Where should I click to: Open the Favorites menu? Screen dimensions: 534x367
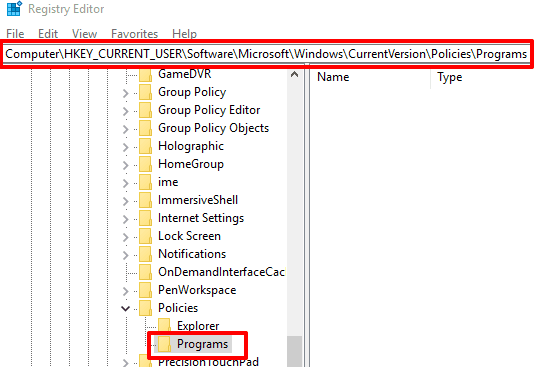[x=135, y=34]
